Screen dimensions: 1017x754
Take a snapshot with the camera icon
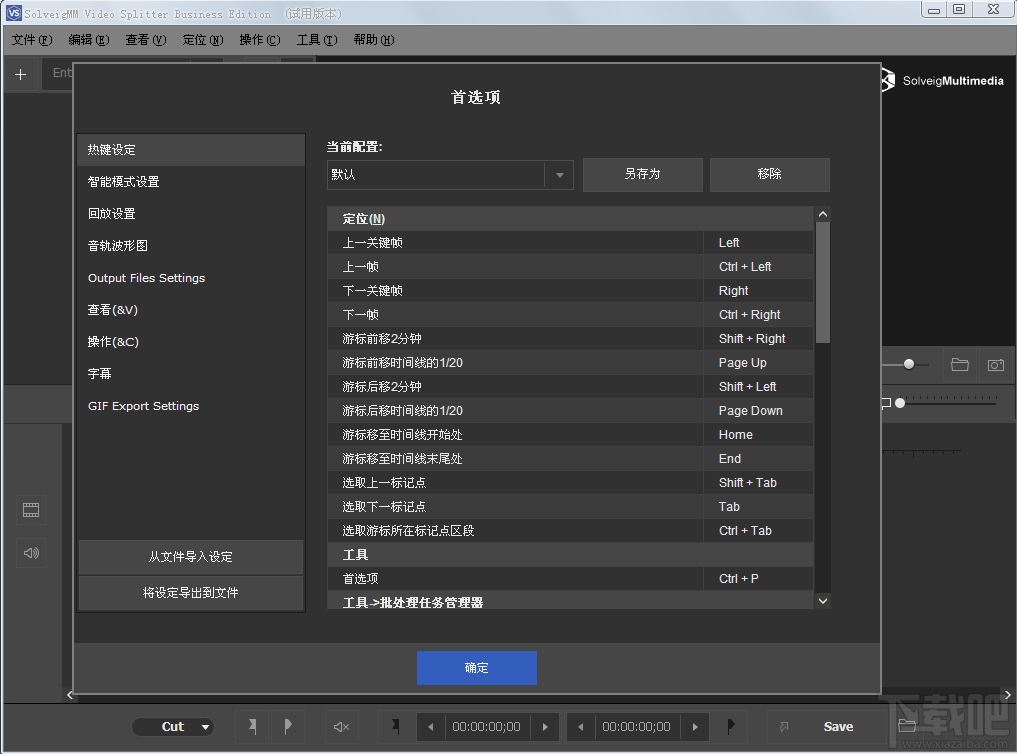(x=995, y=365)
